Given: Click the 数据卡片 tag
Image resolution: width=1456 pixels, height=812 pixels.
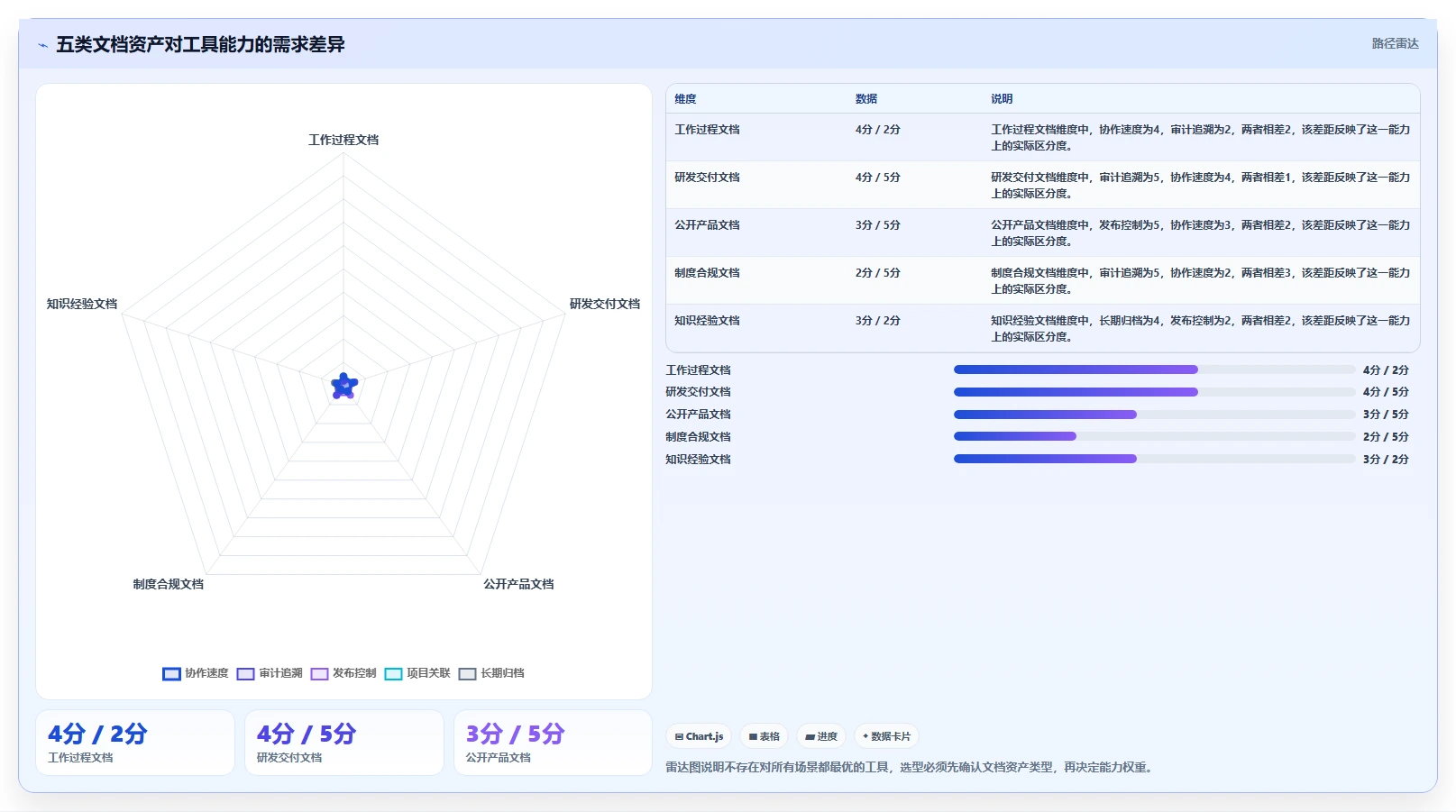Looking at the screenshot, I should click(886, 736).
